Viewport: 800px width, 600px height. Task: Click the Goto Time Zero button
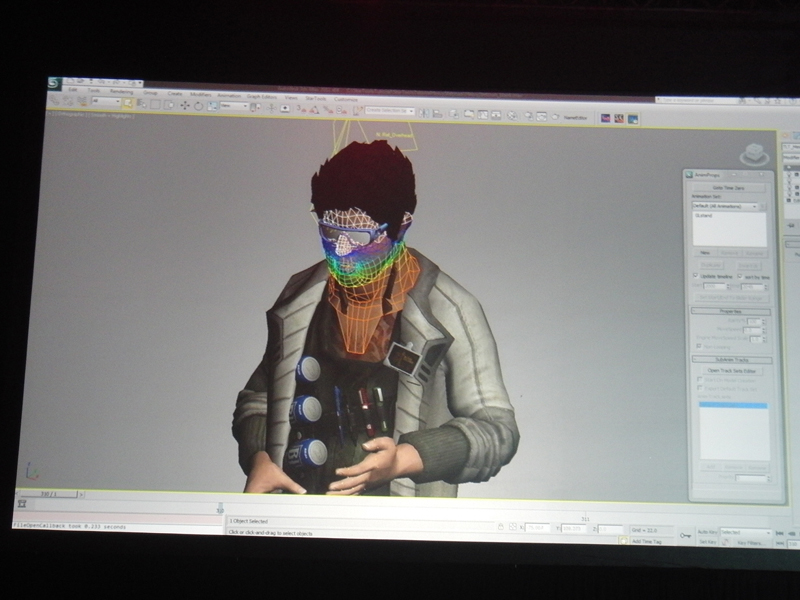(731, 187)
